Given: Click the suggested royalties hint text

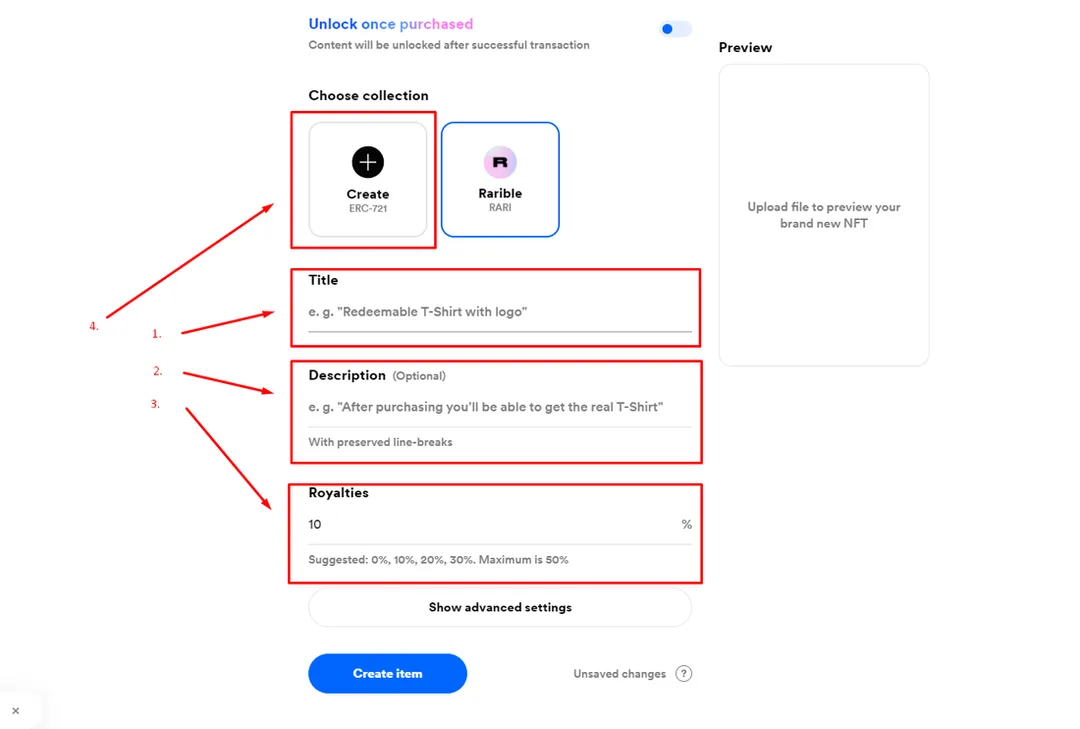Looking at the screenshot, I should point(438,560).
